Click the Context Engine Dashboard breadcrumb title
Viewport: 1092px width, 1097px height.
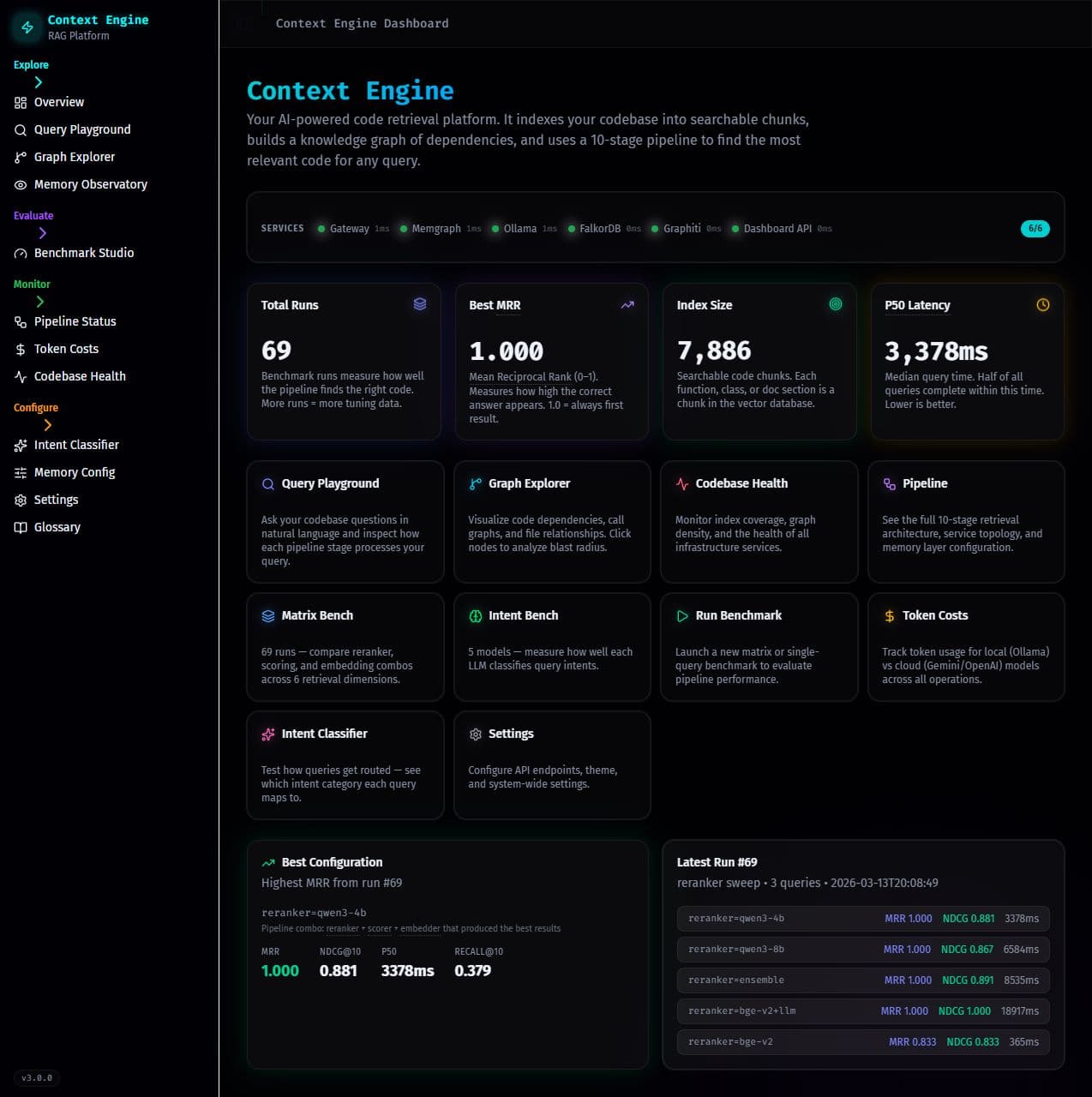[x=362, y=23]
